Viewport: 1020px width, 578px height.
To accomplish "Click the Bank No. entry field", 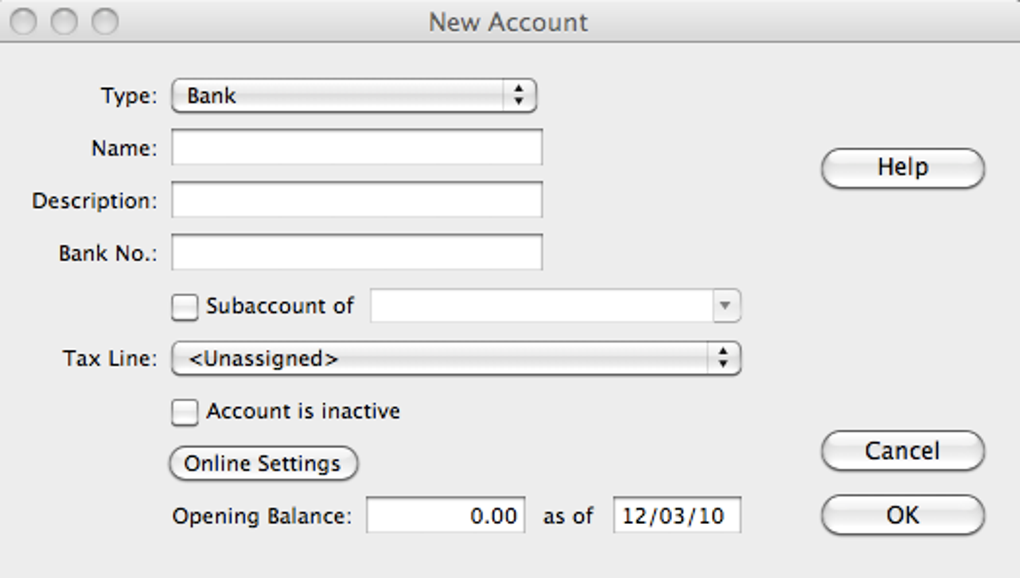I will click(355, 252).
